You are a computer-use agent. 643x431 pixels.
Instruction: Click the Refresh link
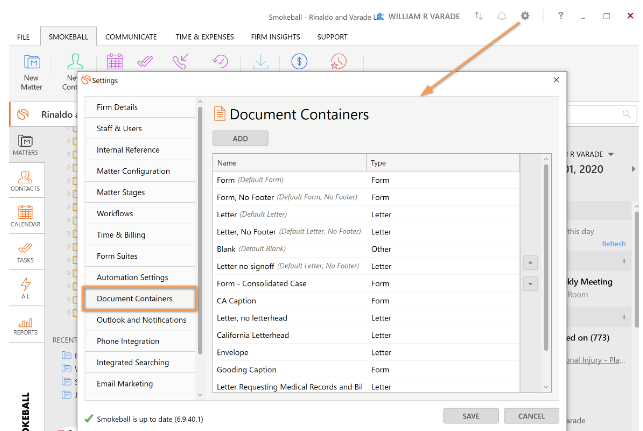[x=614, y=244]
